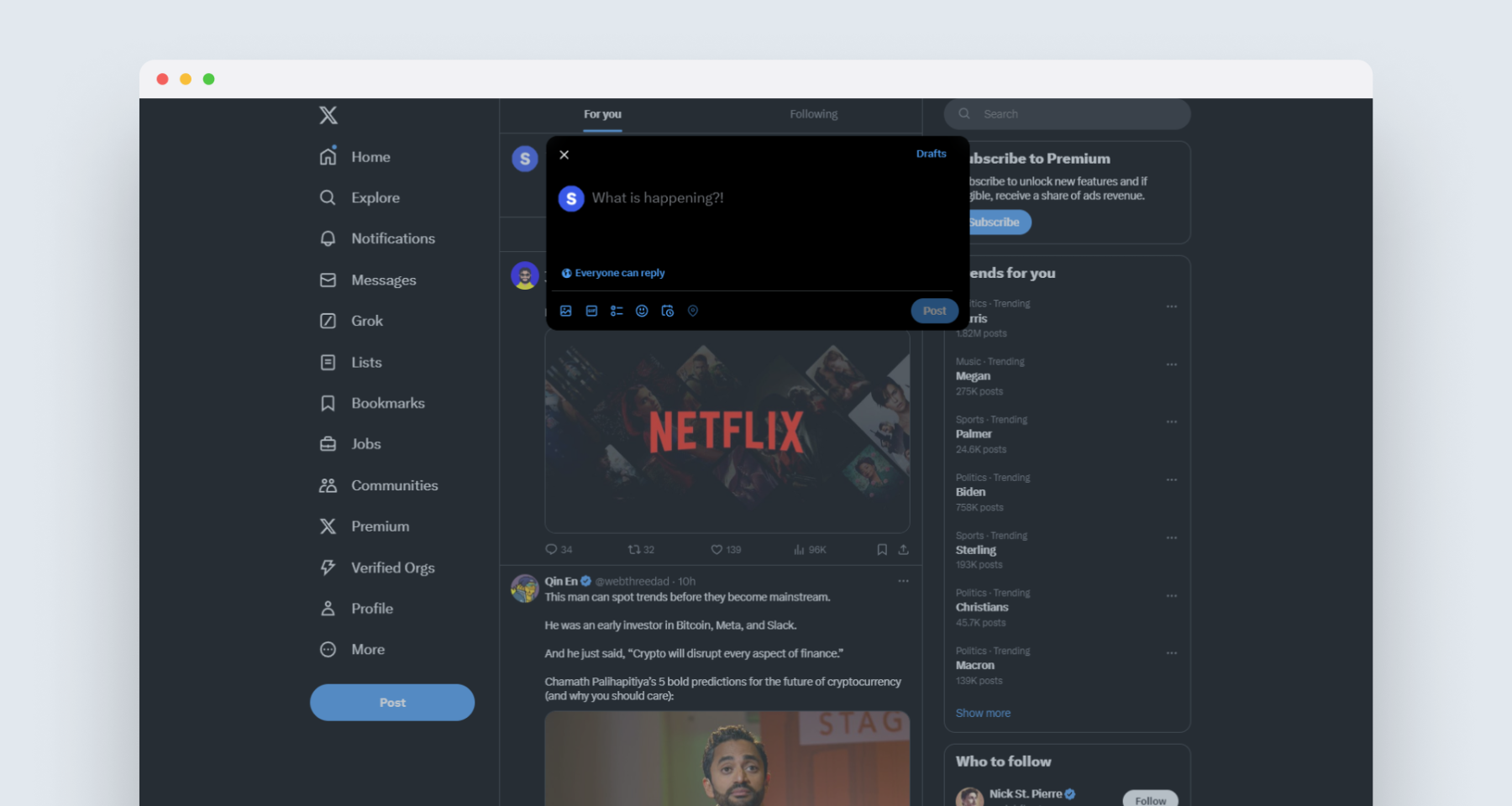Image resolution: width=1512 pixels, height=806 pixels.
Task: Open Home from the sidebar
Action: click(x=354, y=157)
